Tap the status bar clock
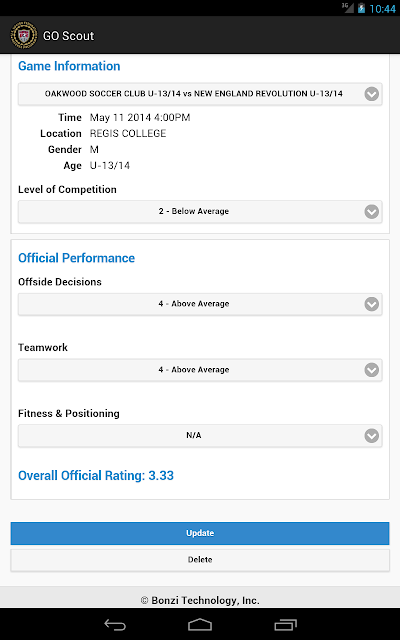 click(x=382, y=9)
